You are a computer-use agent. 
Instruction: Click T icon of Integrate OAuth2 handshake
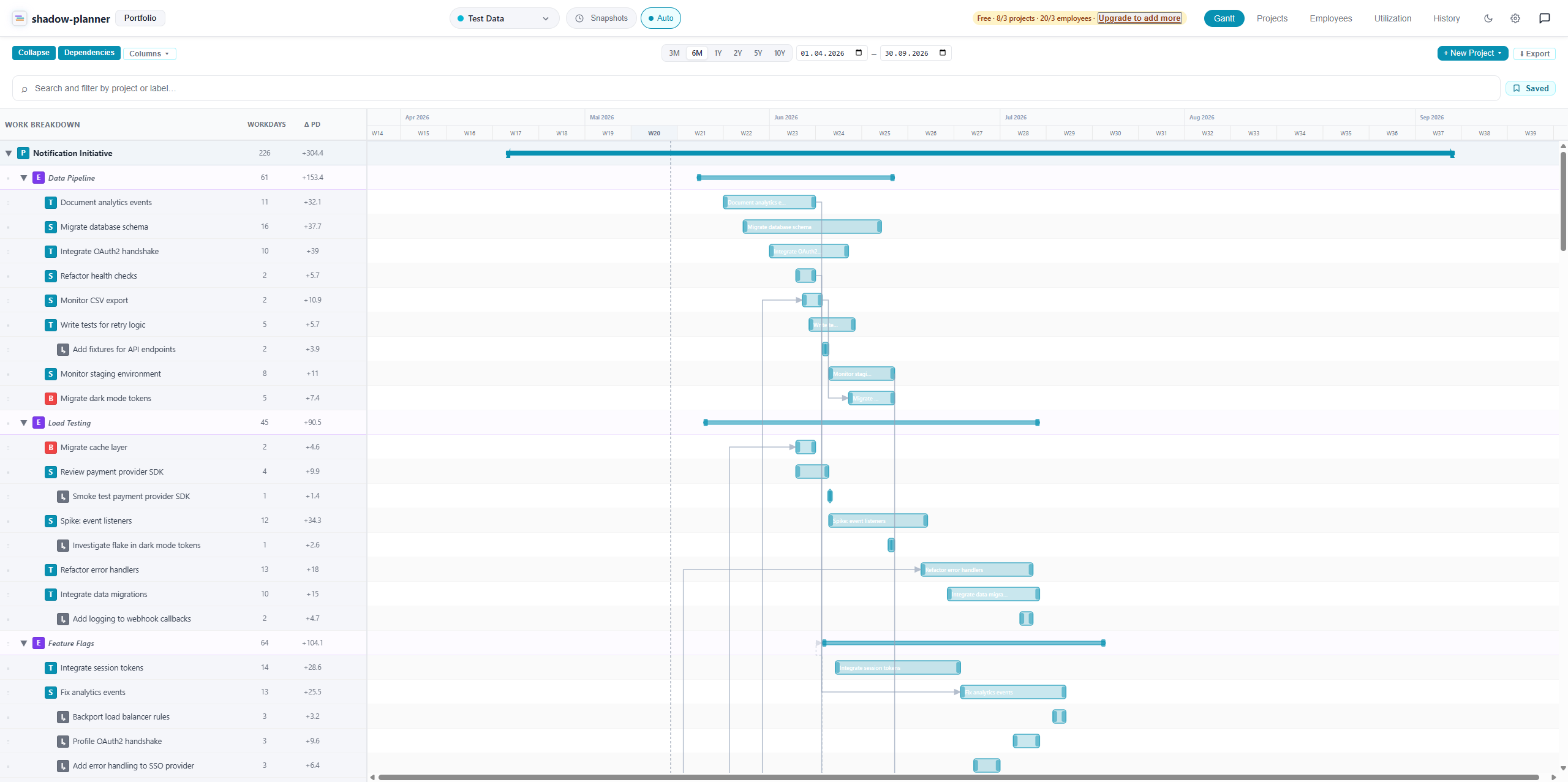click(51, 251)
